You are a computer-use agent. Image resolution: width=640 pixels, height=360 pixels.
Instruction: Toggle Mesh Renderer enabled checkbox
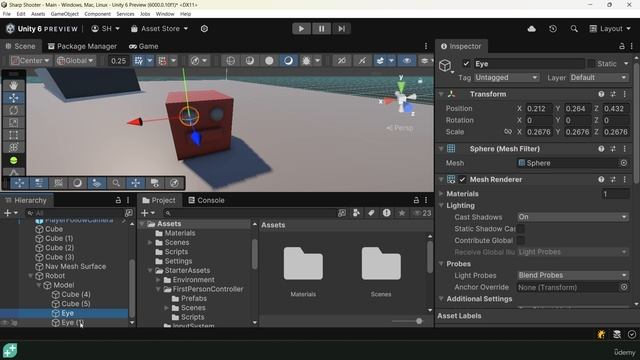[x=462, y=180]
